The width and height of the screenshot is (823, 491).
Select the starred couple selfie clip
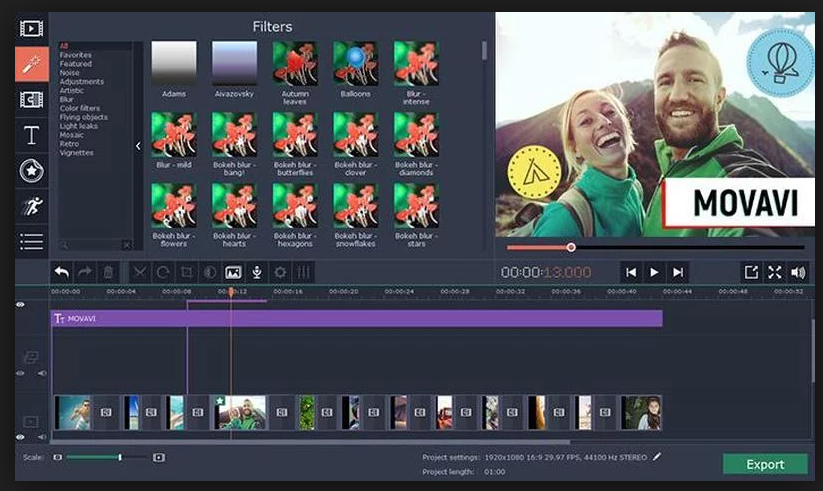pos(239,413)
